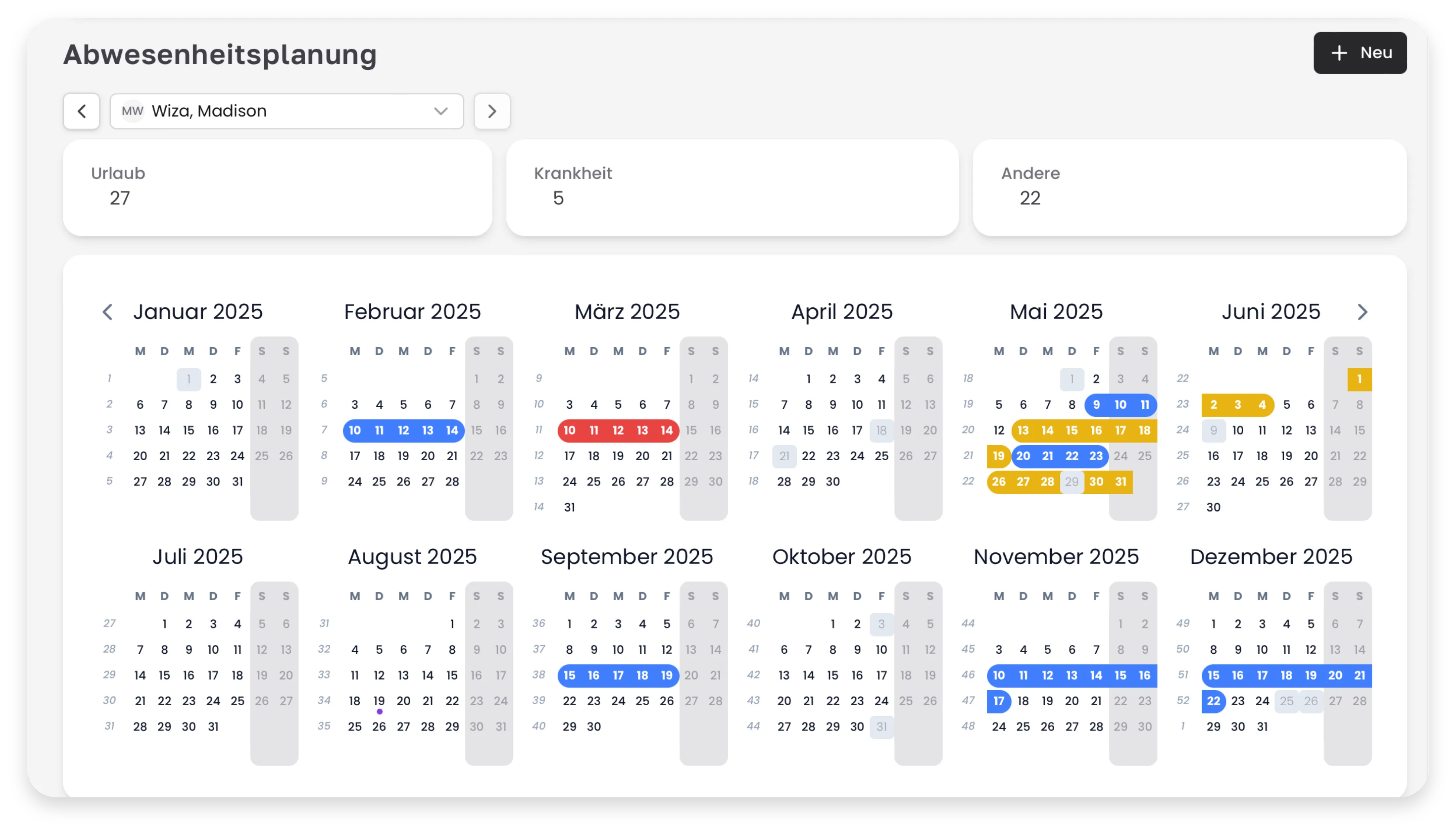The height and width of the screenshot is (833, 1456).
Task: Click the plus Neu button
Action: pos(1359,53)
